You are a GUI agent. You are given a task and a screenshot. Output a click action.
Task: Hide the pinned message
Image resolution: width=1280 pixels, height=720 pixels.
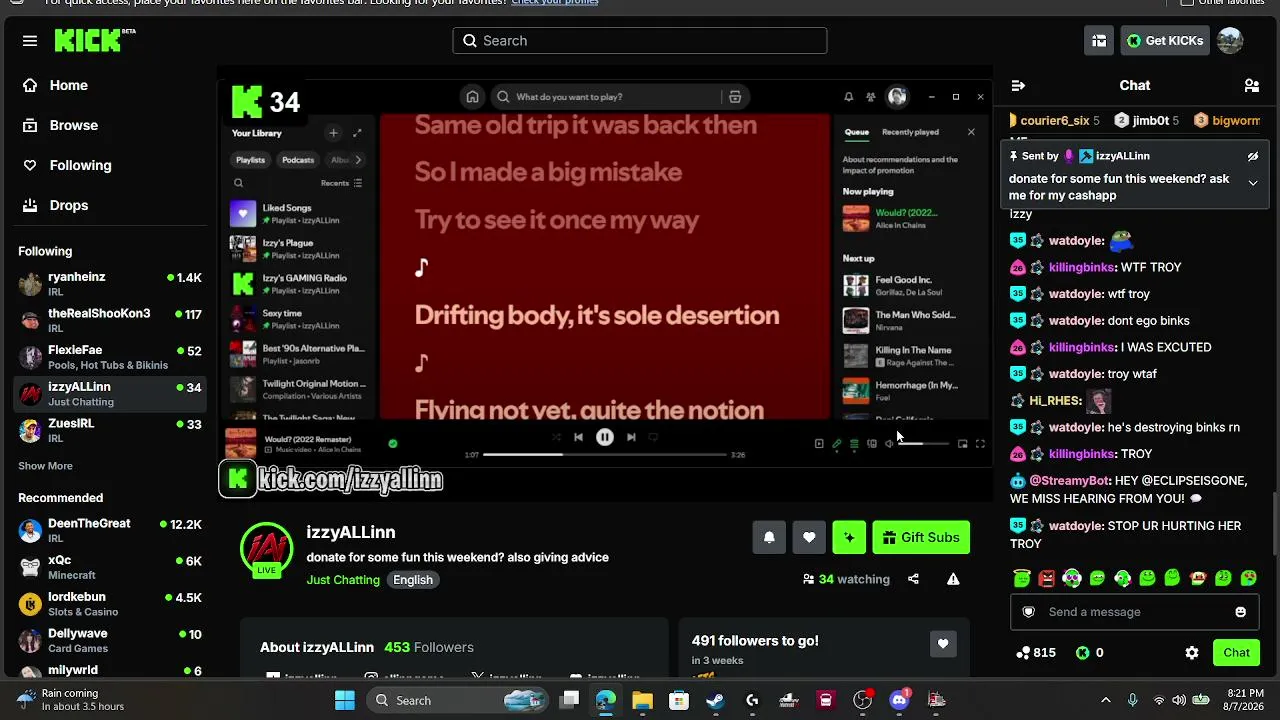click(x=1253, y=157)
